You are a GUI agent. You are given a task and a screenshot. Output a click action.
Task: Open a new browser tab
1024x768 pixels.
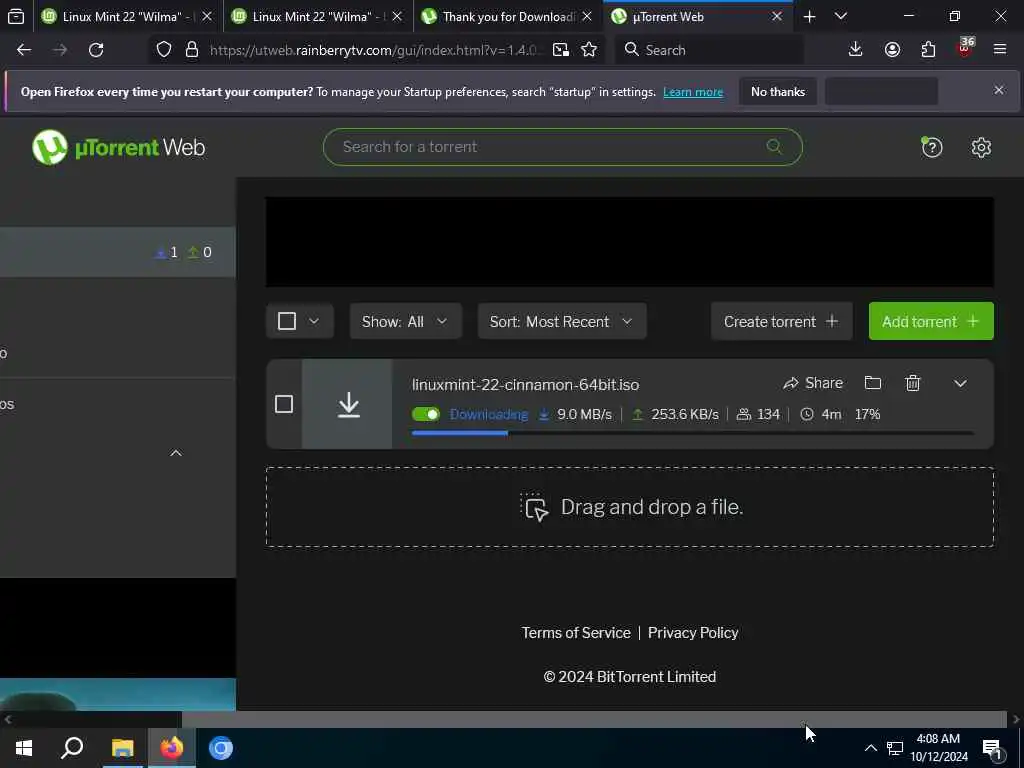[x=809, y=16]
